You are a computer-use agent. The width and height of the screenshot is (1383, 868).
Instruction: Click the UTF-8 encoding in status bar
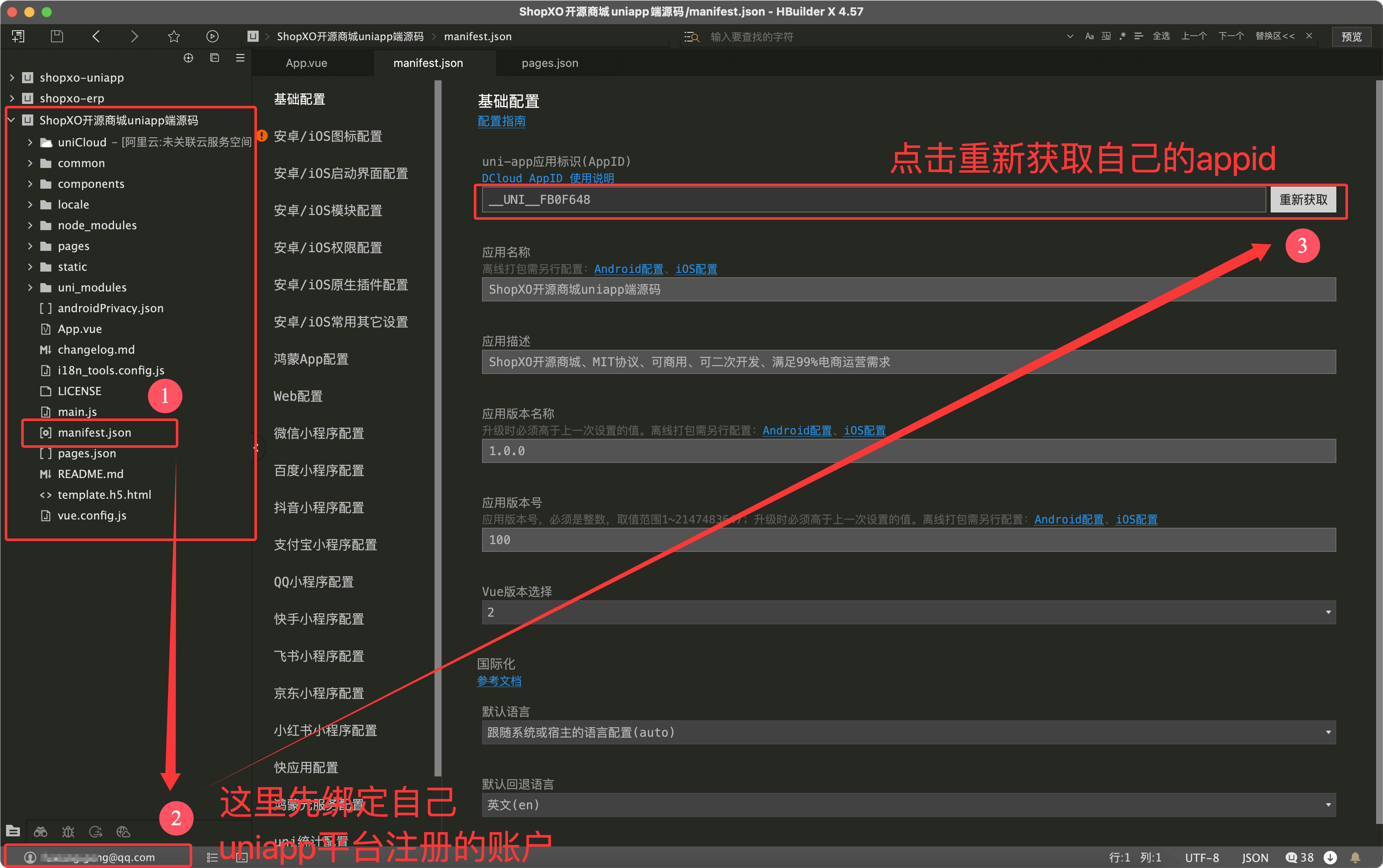point(1202,858)
